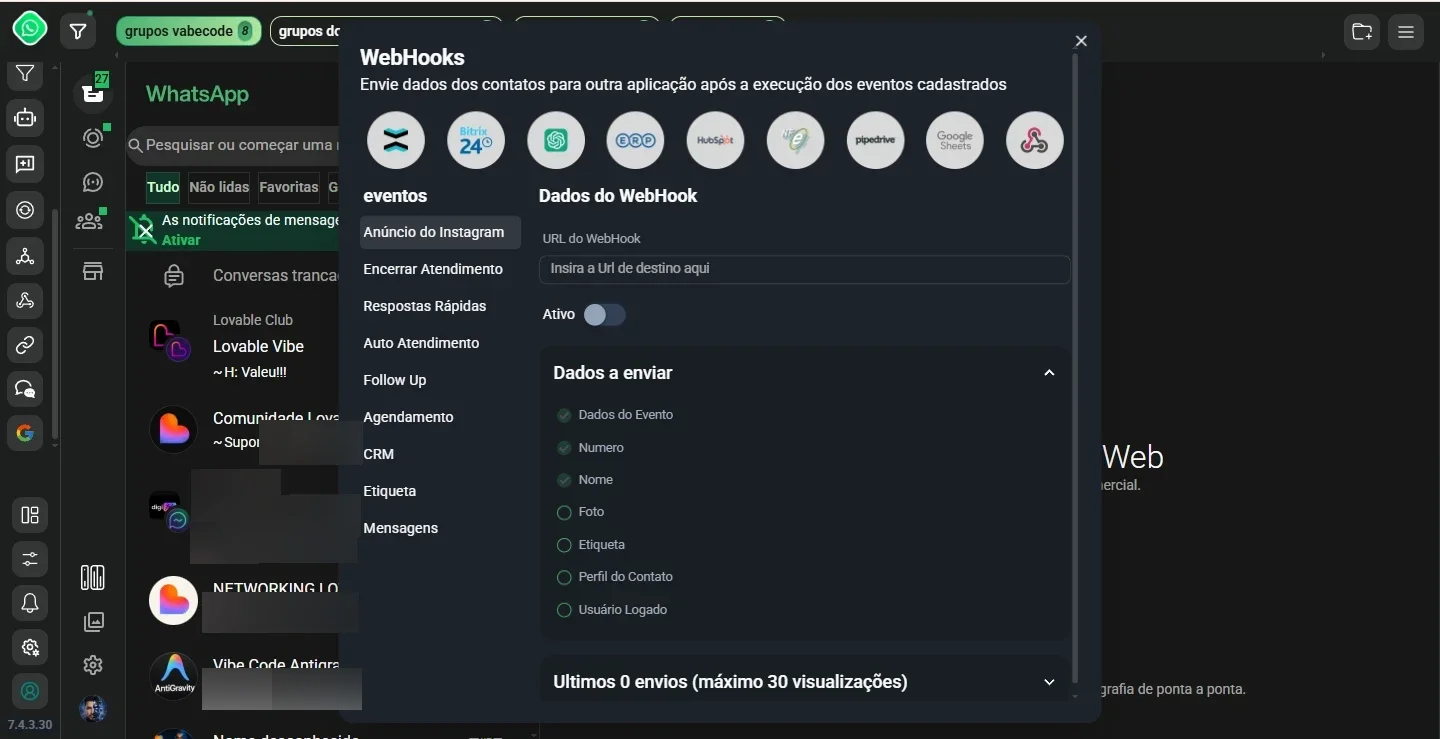
Task: Uncheck the Dados do Evento checkbox
Action: (564, 415)
